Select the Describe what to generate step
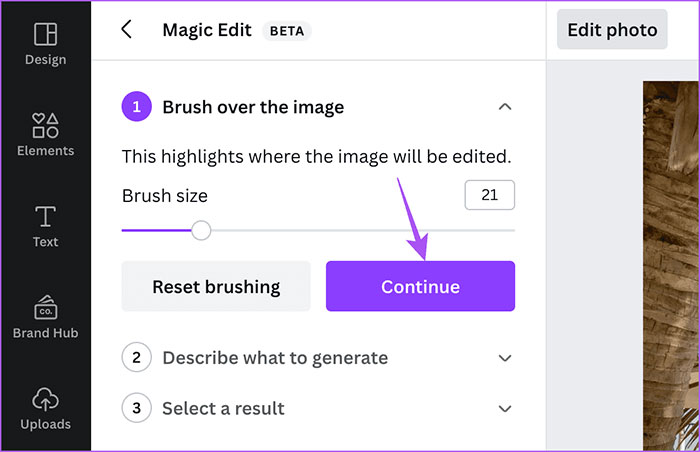The image size is (700, 452). (x=275, y=357)
